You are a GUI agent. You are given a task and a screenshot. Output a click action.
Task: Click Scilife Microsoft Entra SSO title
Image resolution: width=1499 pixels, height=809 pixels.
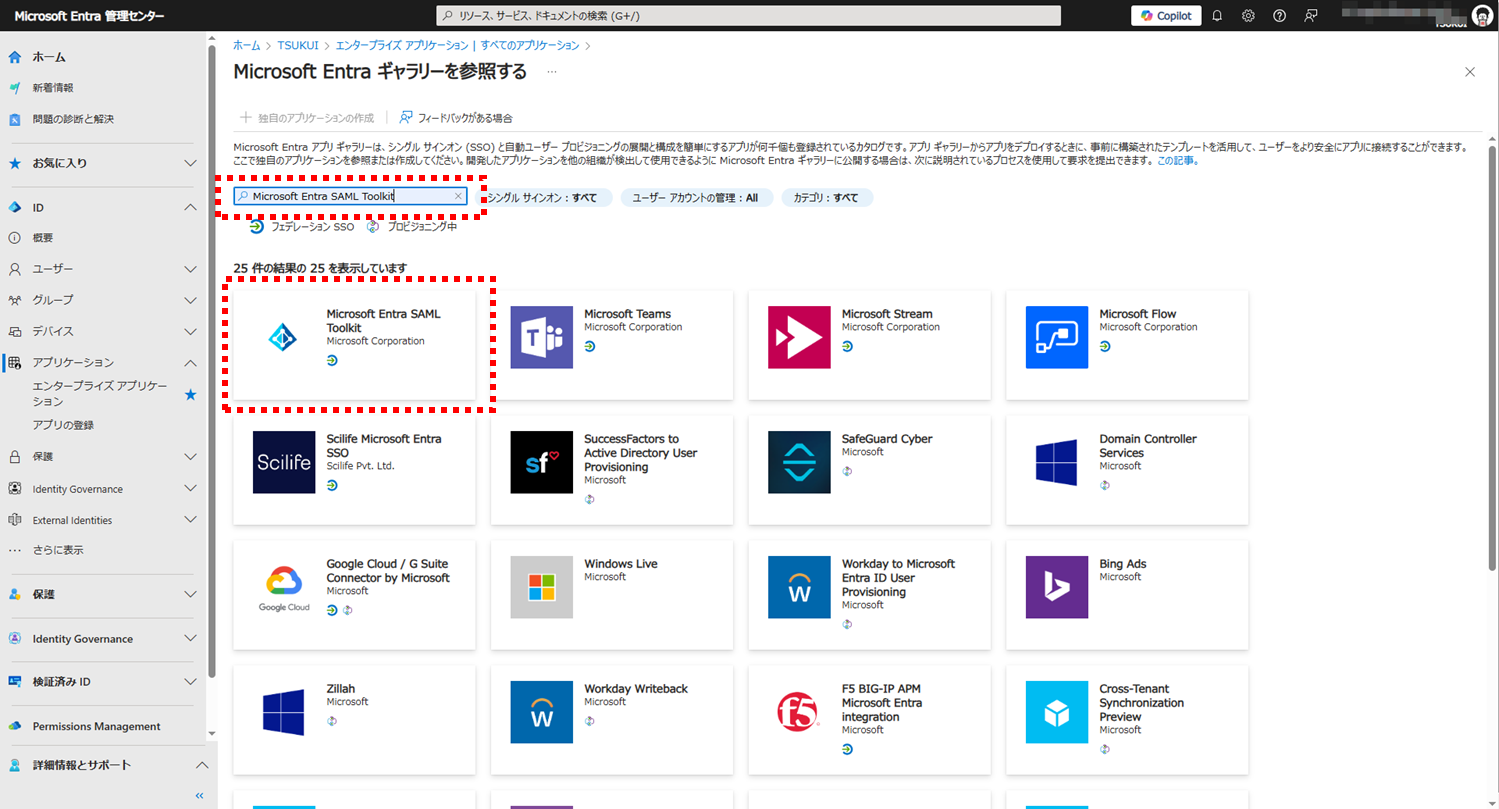click(x=384, y=446)
